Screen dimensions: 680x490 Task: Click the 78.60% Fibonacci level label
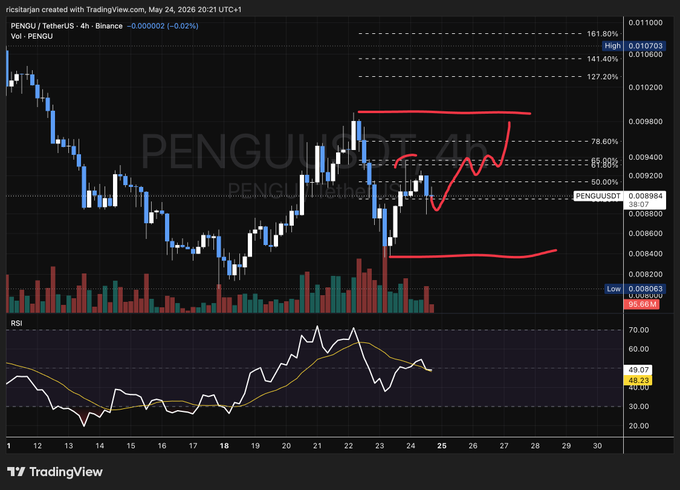605,141
